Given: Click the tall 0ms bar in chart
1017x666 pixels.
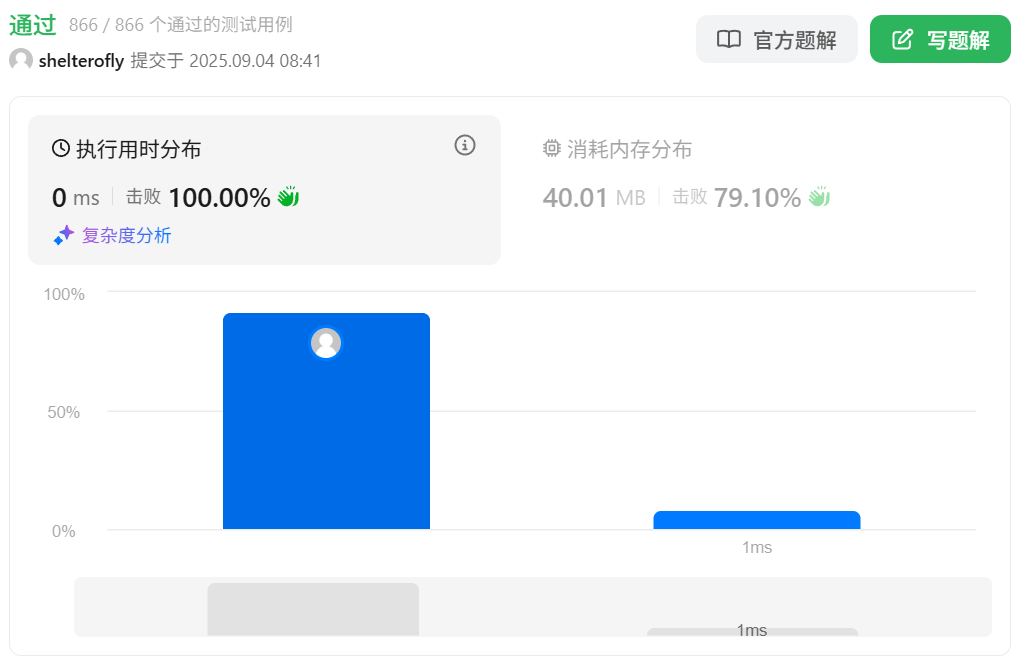Looking at the screenshot, I should click(326, 421).
